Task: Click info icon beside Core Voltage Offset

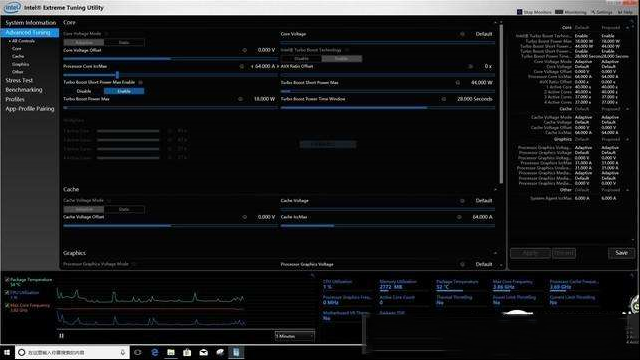Action: [x=244, y=50]
